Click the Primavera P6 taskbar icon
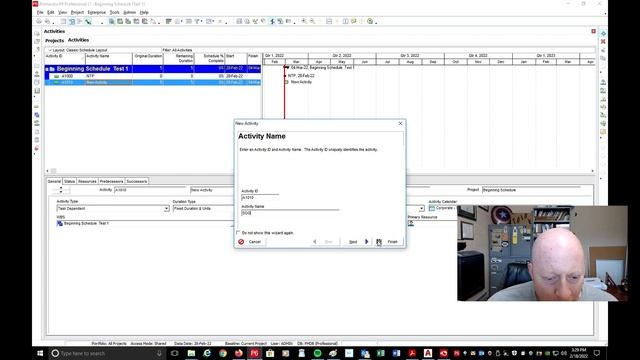 tap(254, 353)
